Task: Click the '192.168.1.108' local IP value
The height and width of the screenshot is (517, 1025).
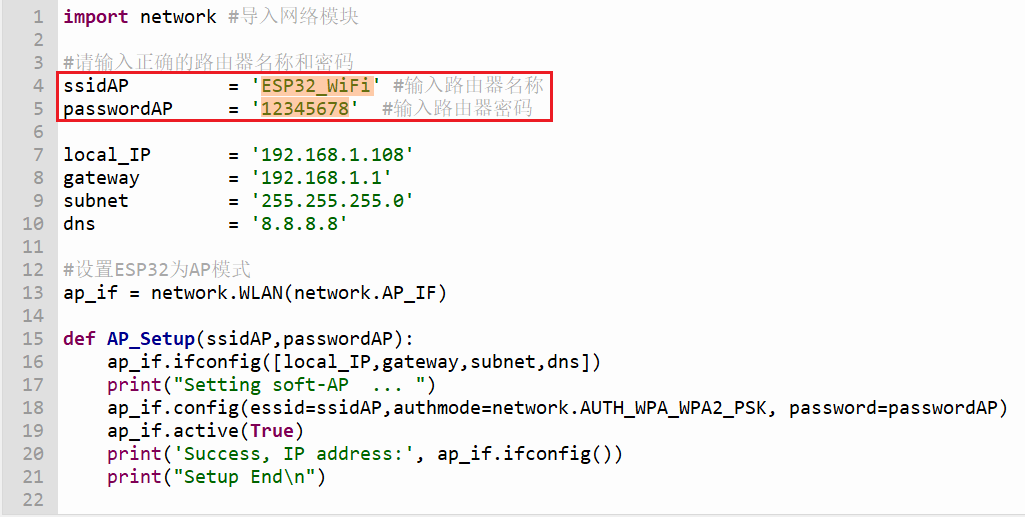Action: point(333,155)
